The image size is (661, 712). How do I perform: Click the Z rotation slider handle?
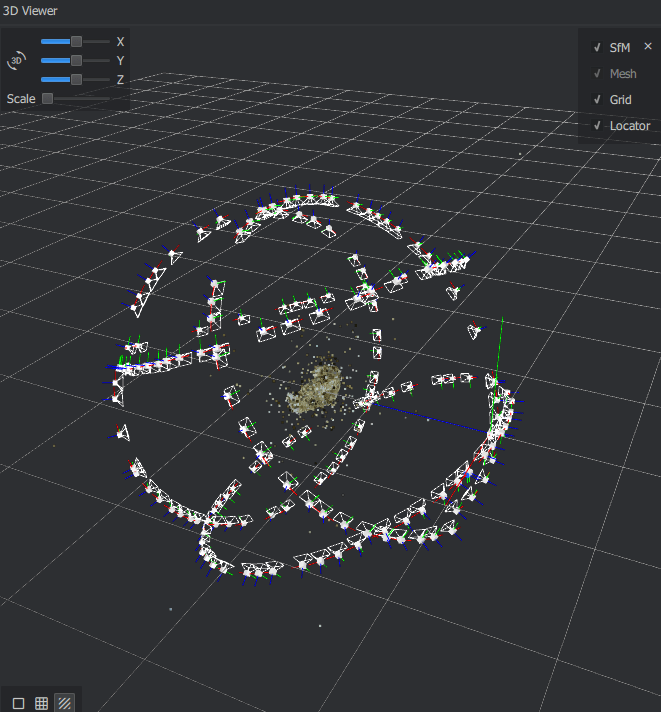(x=76, y=79)
